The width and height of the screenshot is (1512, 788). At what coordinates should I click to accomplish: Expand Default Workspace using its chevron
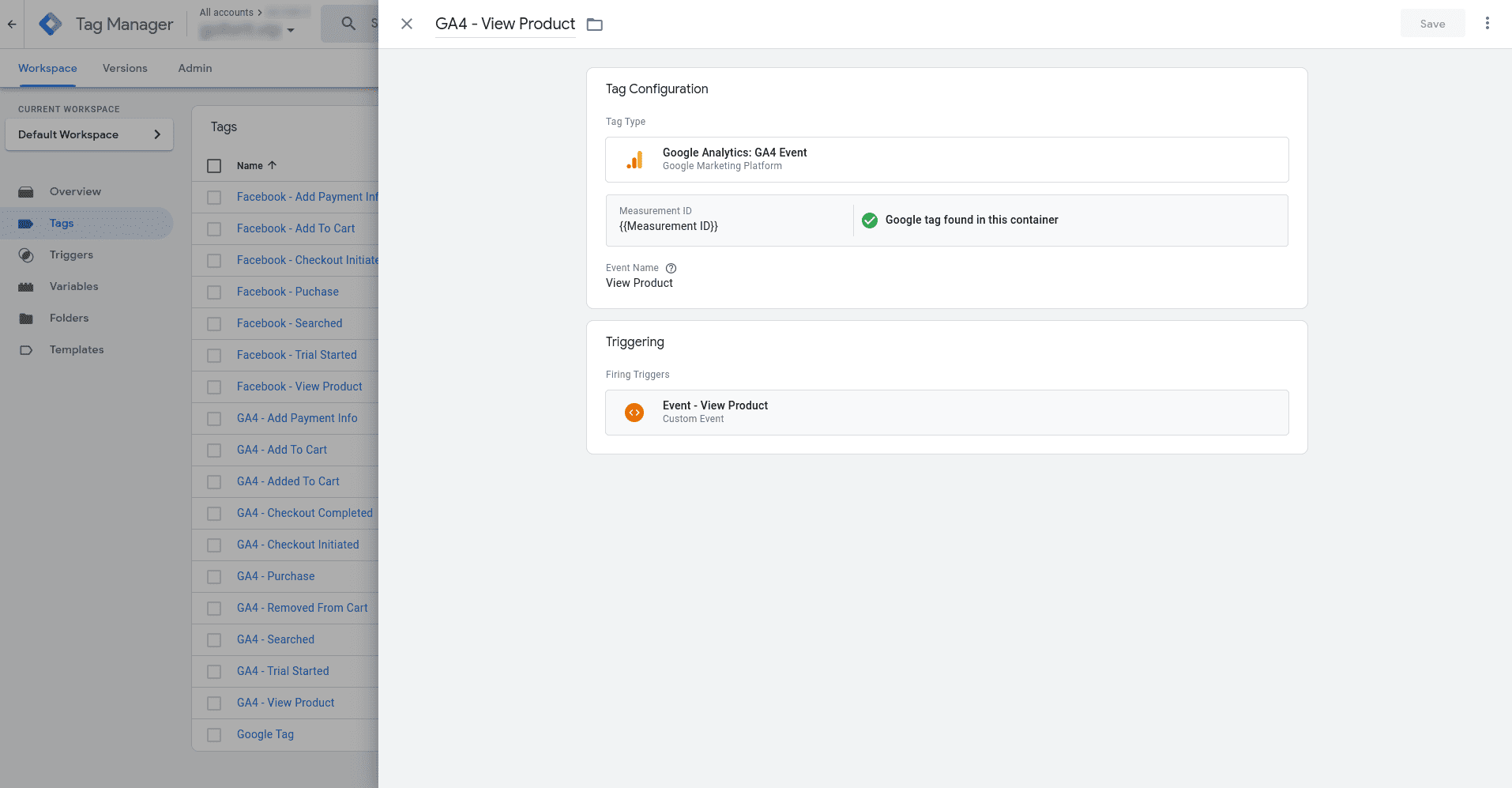(x=157, y=134)
